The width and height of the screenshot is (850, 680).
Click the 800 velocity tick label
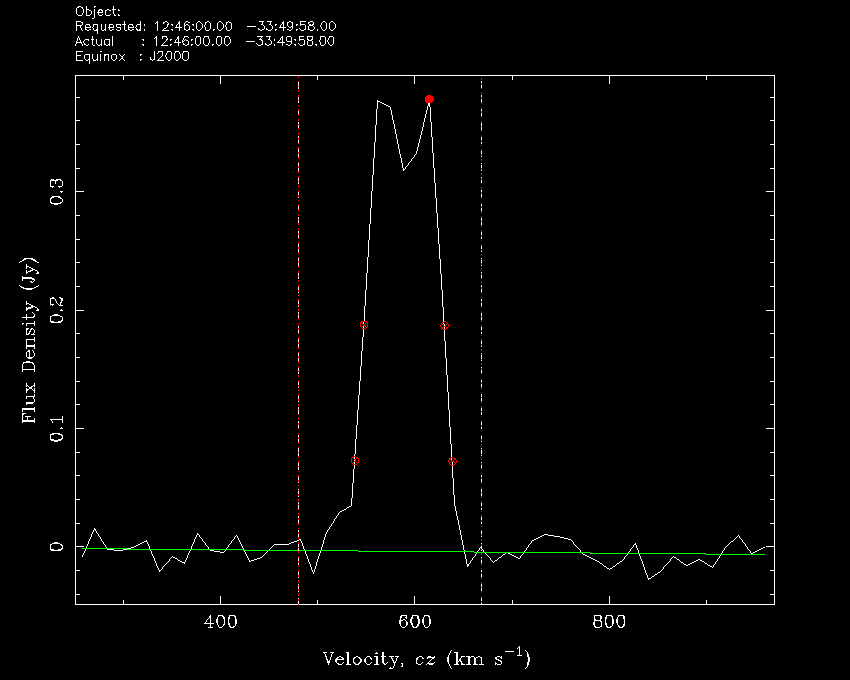coord(609,621)
